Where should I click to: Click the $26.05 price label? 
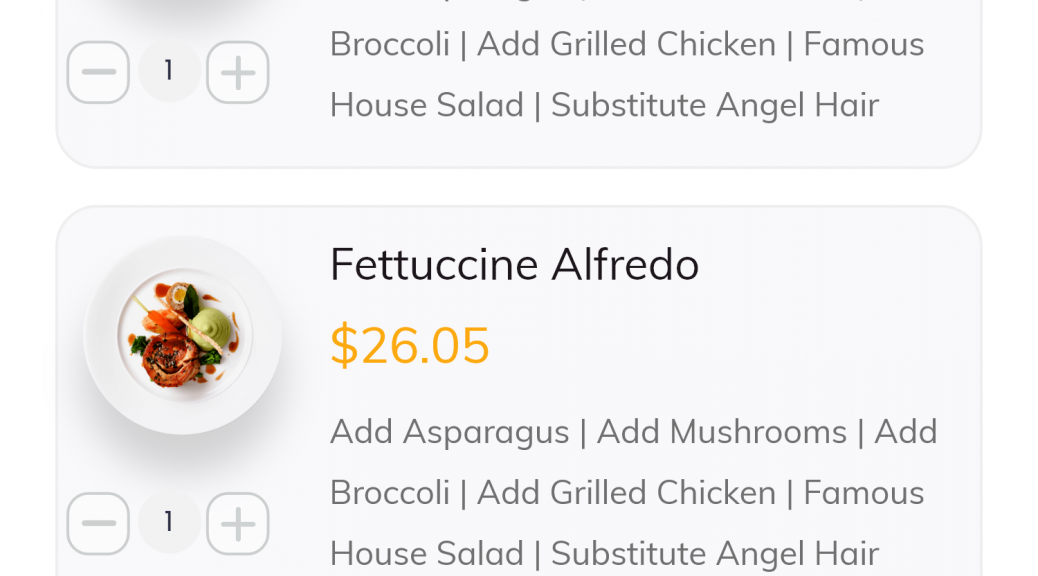point(410,345)
